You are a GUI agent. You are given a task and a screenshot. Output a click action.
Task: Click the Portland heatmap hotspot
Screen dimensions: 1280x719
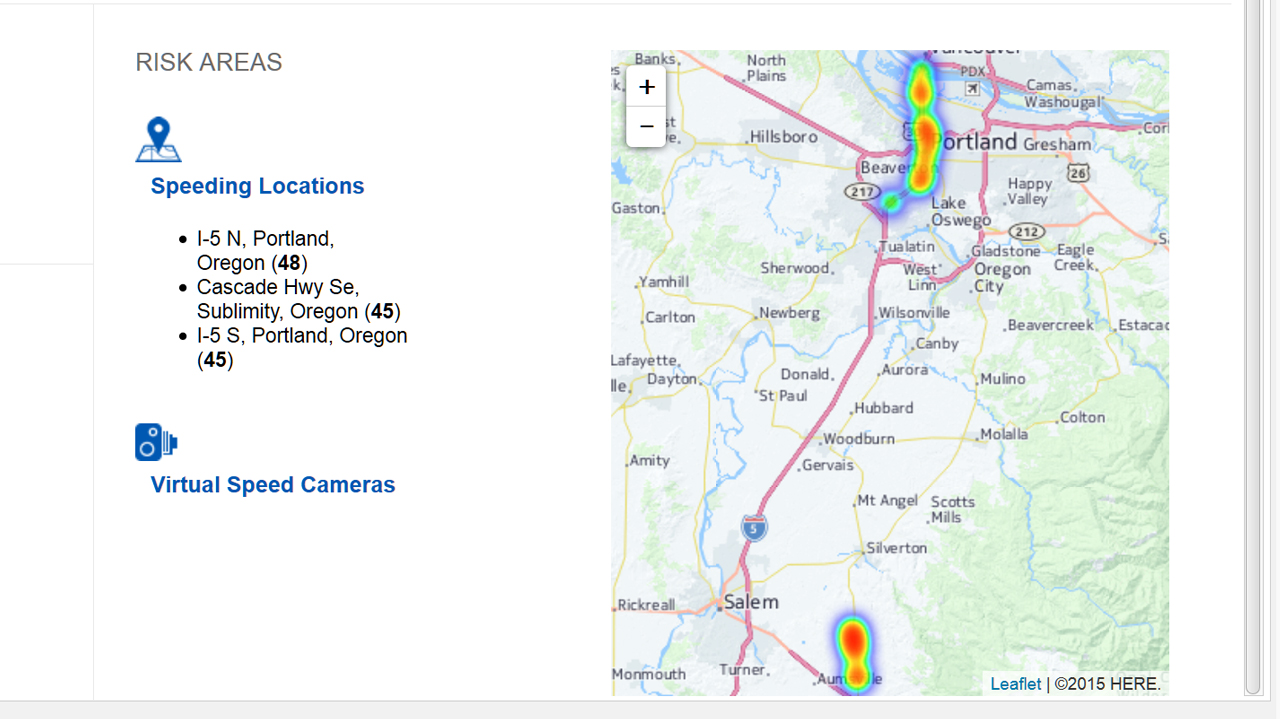coord(926,140)
